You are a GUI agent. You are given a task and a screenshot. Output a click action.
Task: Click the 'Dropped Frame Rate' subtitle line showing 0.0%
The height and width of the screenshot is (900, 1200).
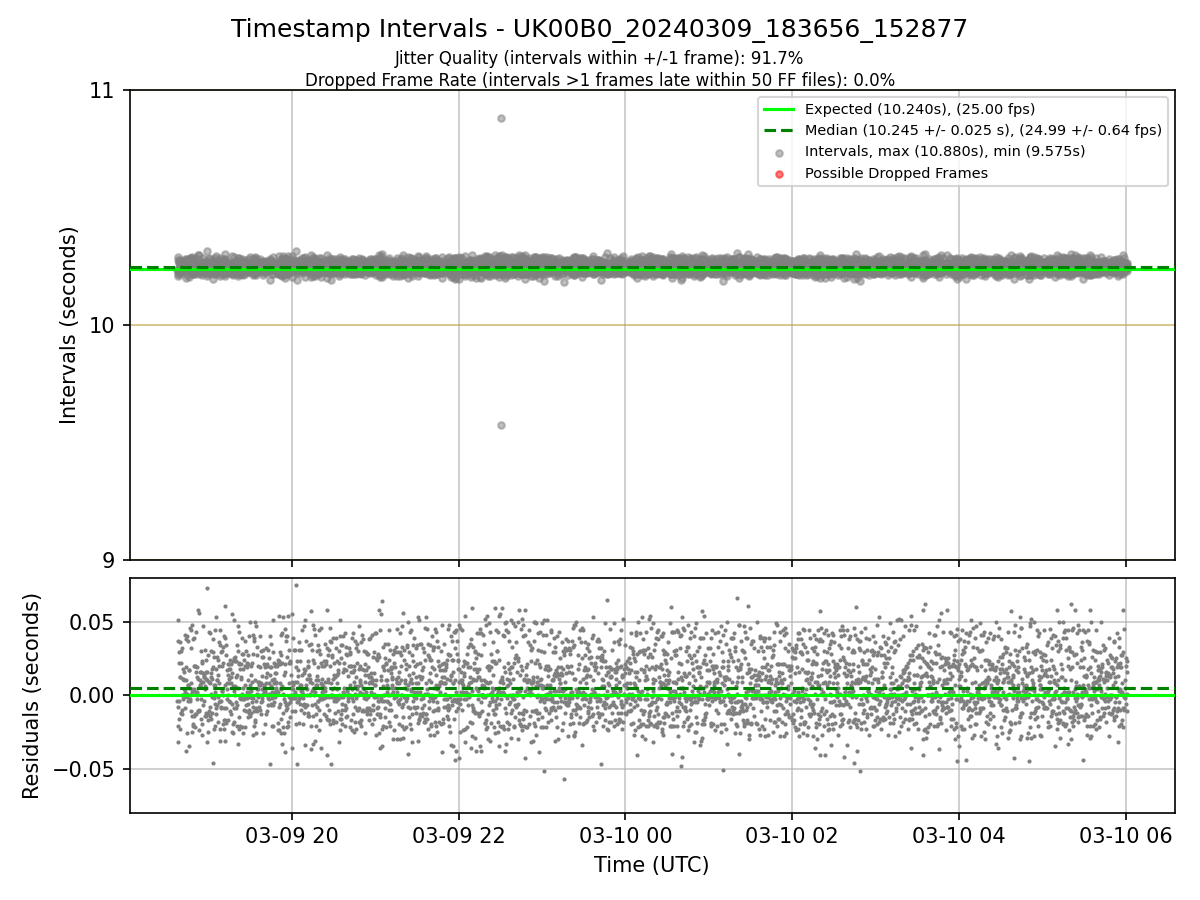[599, 80]
